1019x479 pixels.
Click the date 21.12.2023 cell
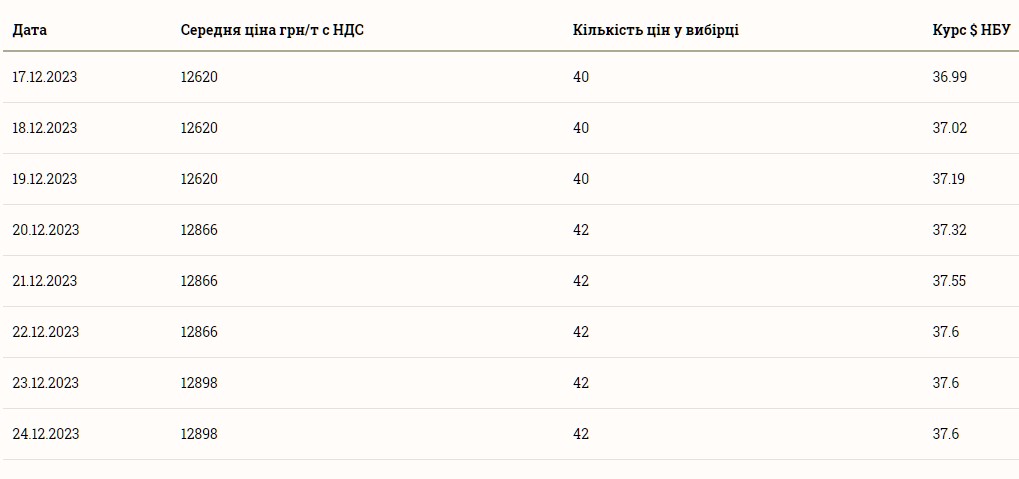point(45,281)
